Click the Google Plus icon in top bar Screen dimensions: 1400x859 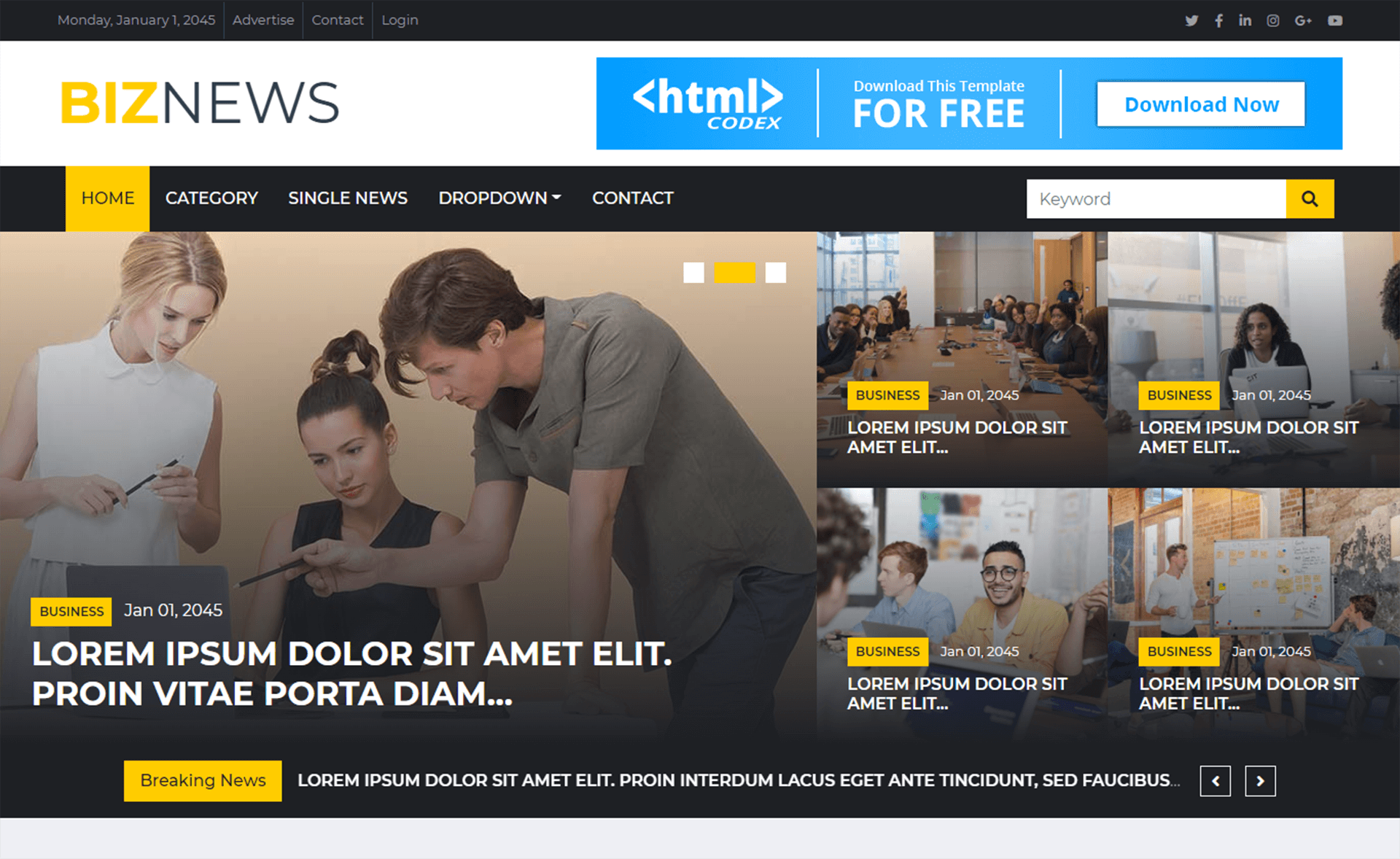click(1307, 19)
